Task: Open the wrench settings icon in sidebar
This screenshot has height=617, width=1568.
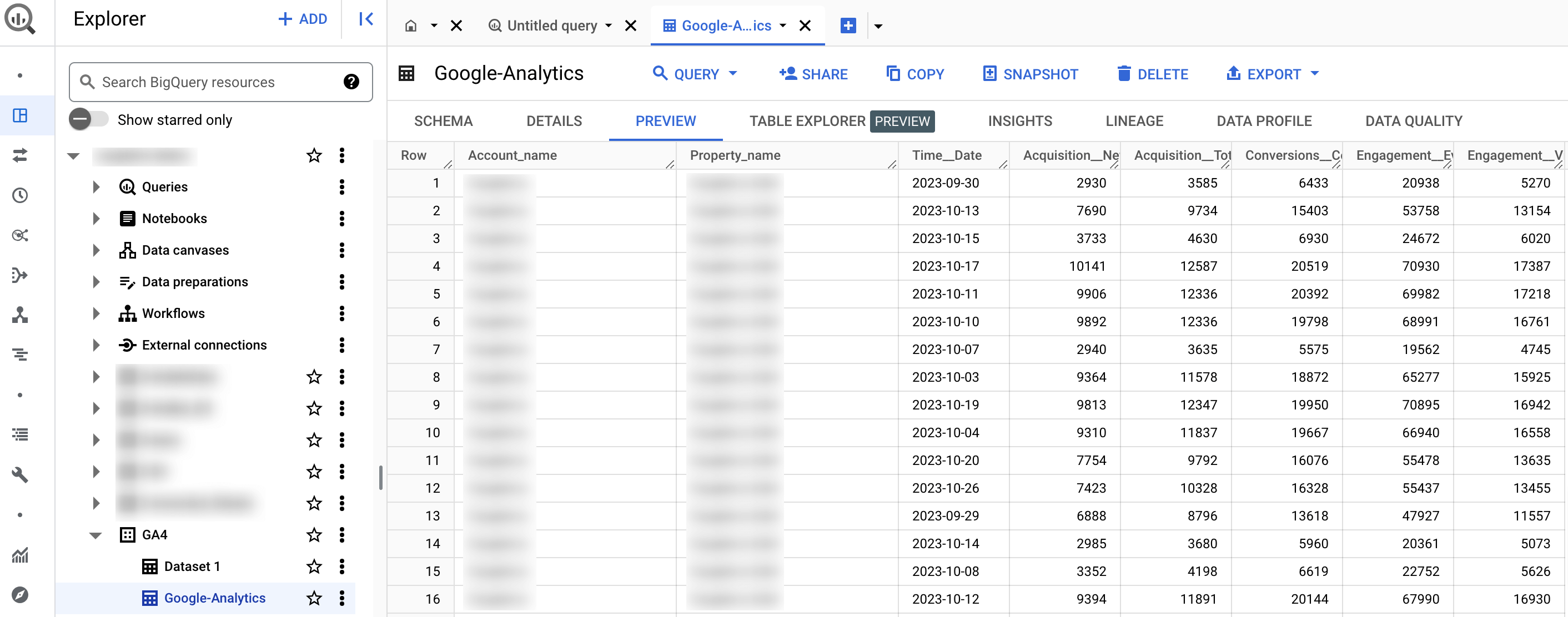Action: (x=20, y=474)
